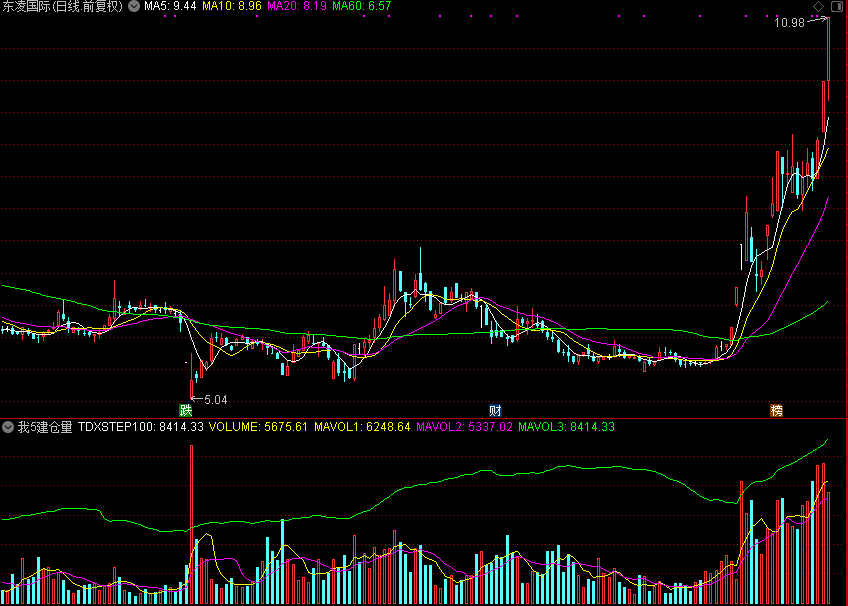Viewport: 848px width, 606px height.
Task: Click the MAVOL1: 6248.64 label
Action: [x=362, y=427]
